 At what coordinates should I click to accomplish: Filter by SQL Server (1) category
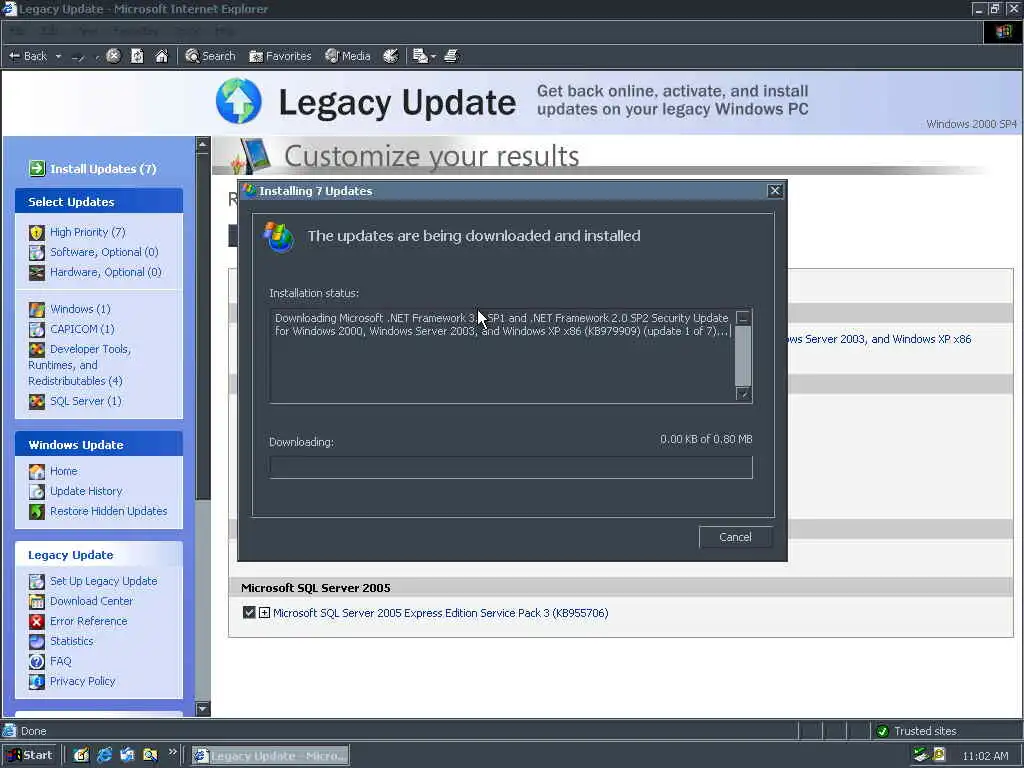tap(86, 400)
